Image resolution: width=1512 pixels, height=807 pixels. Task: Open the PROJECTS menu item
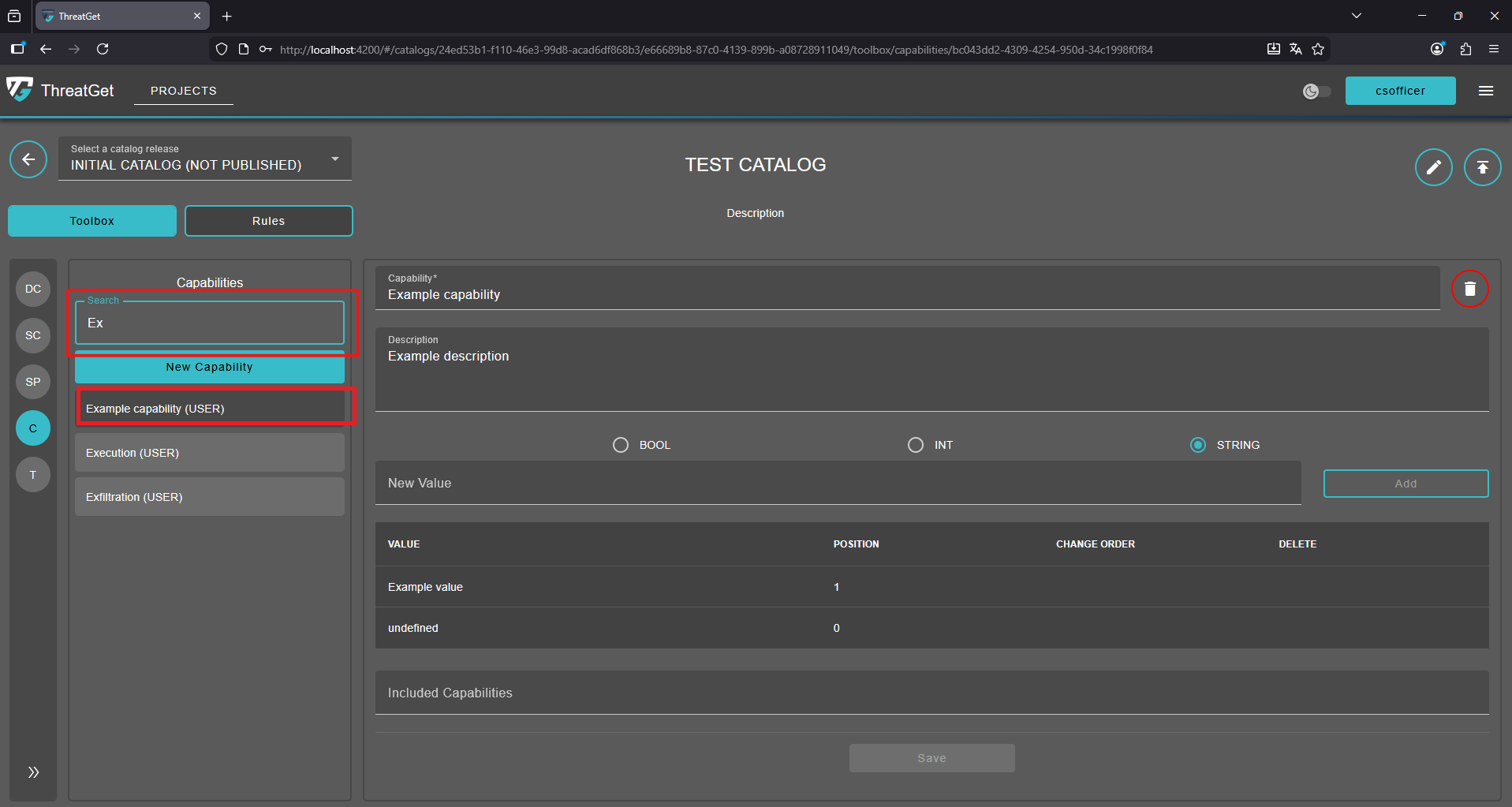[183, 90]
